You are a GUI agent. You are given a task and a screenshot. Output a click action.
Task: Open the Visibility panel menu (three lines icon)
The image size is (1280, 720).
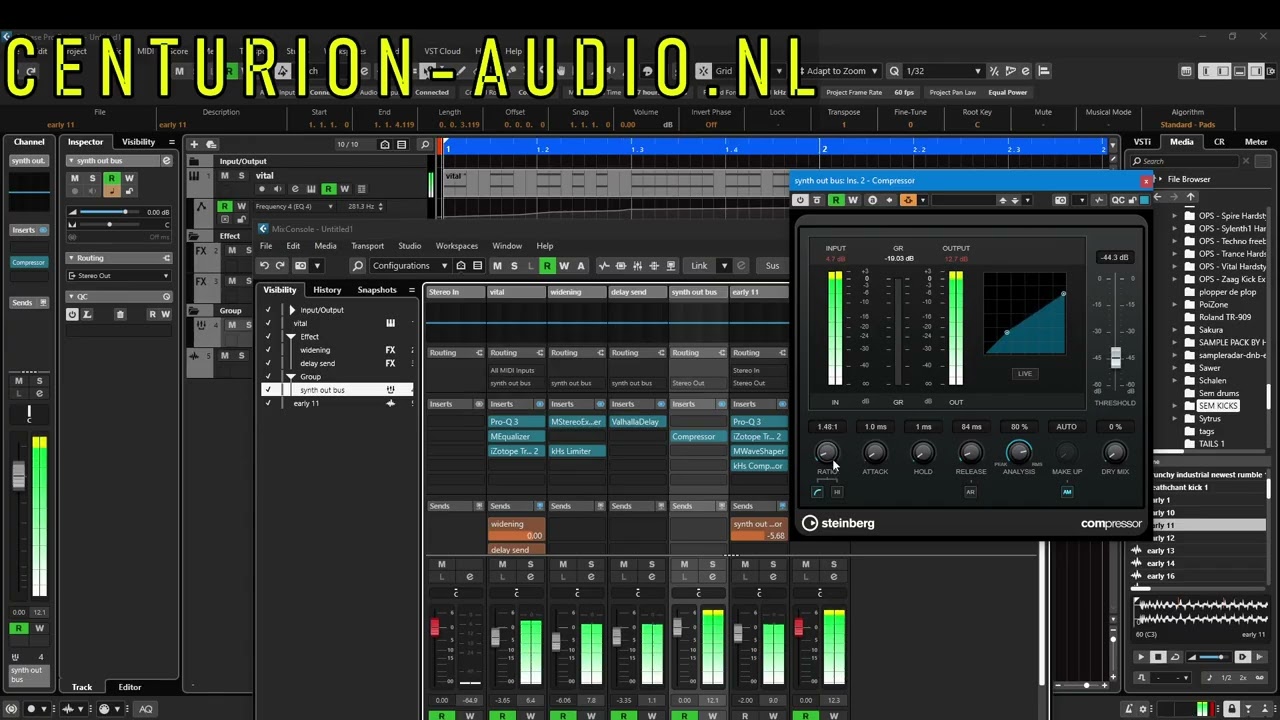(412, 290)
